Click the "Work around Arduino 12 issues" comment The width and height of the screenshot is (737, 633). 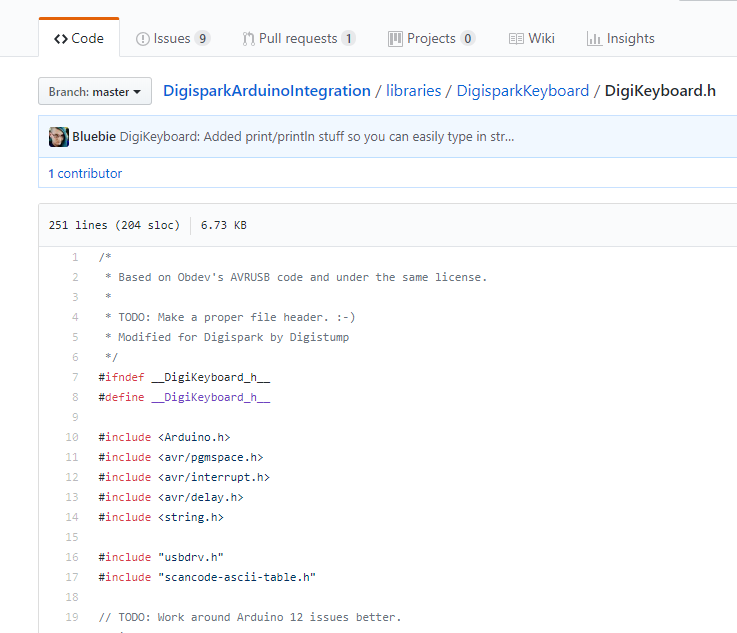tap(250, 617)
